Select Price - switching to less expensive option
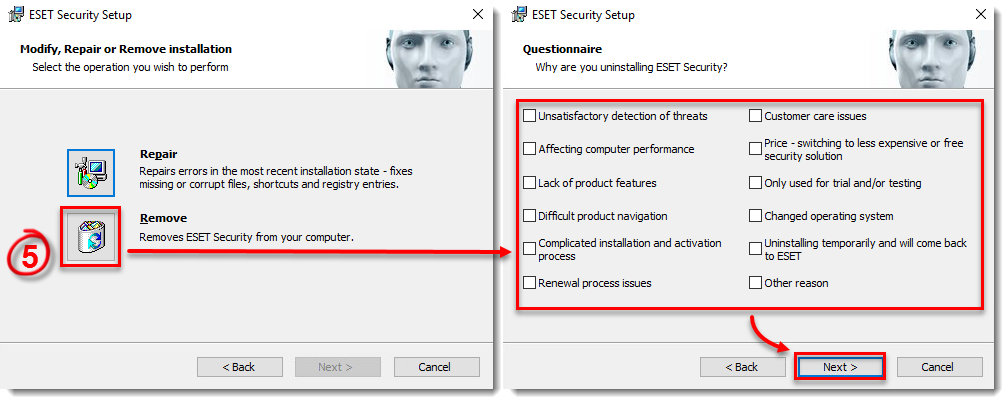Viewport: 1003px width, 398px height. [755, 149]
